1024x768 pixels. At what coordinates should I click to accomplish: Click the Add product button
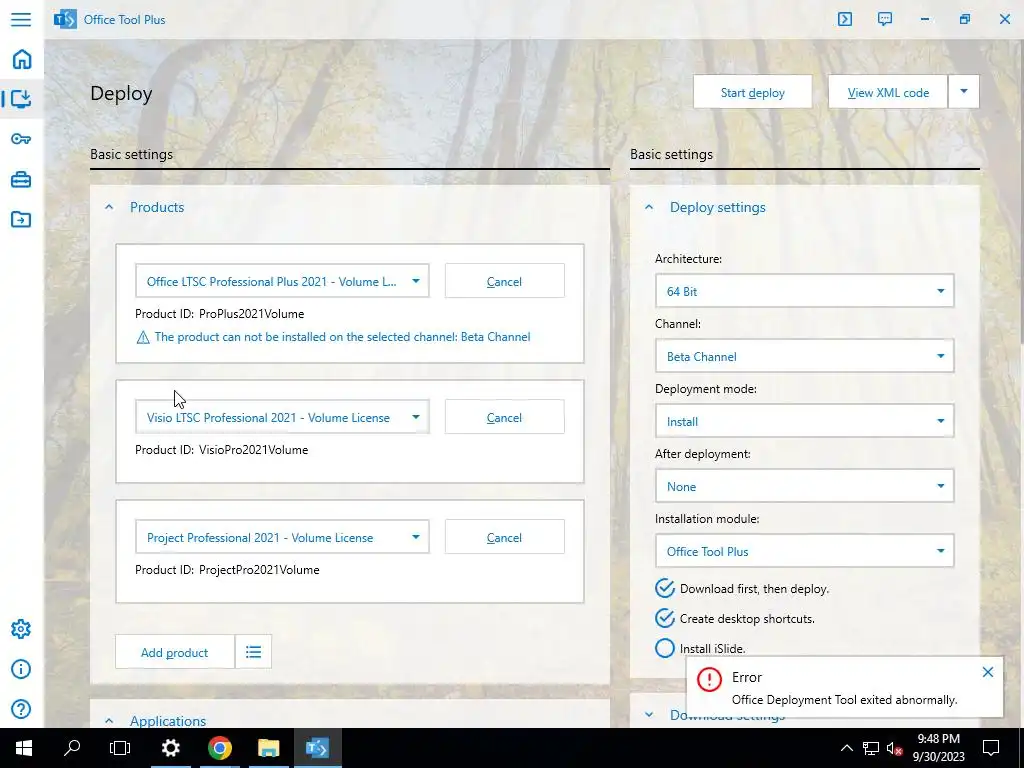tap(174, 652)
